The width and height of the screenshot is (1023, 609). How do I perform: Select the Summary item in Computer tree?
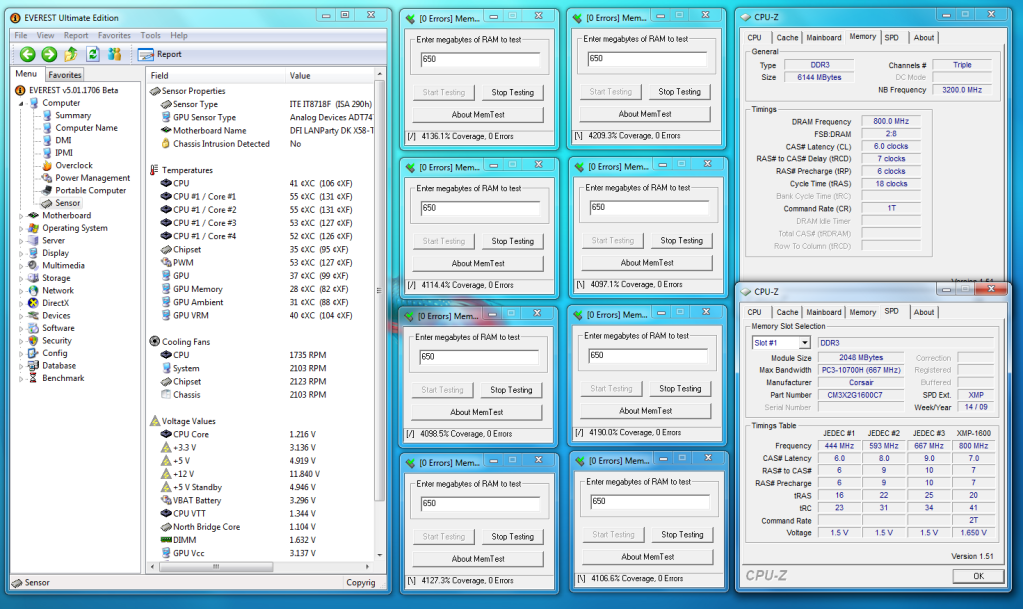coord(73,115)
